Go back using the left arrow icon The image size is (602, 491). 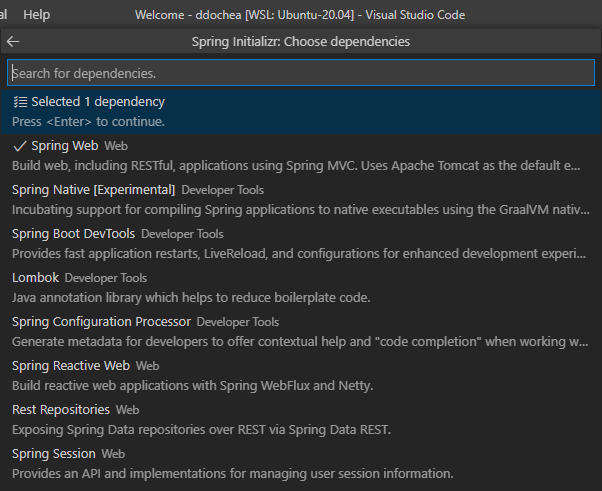point(13,41)
